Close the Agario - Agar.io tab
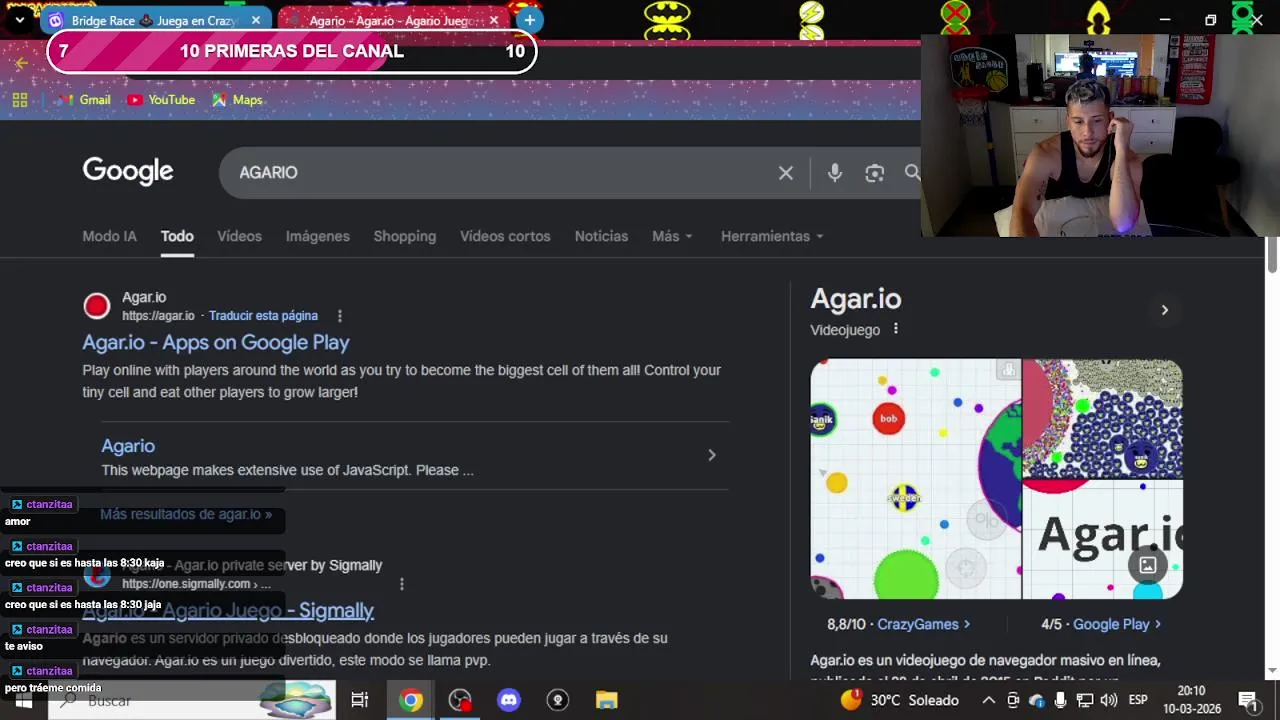 point(493,20)
